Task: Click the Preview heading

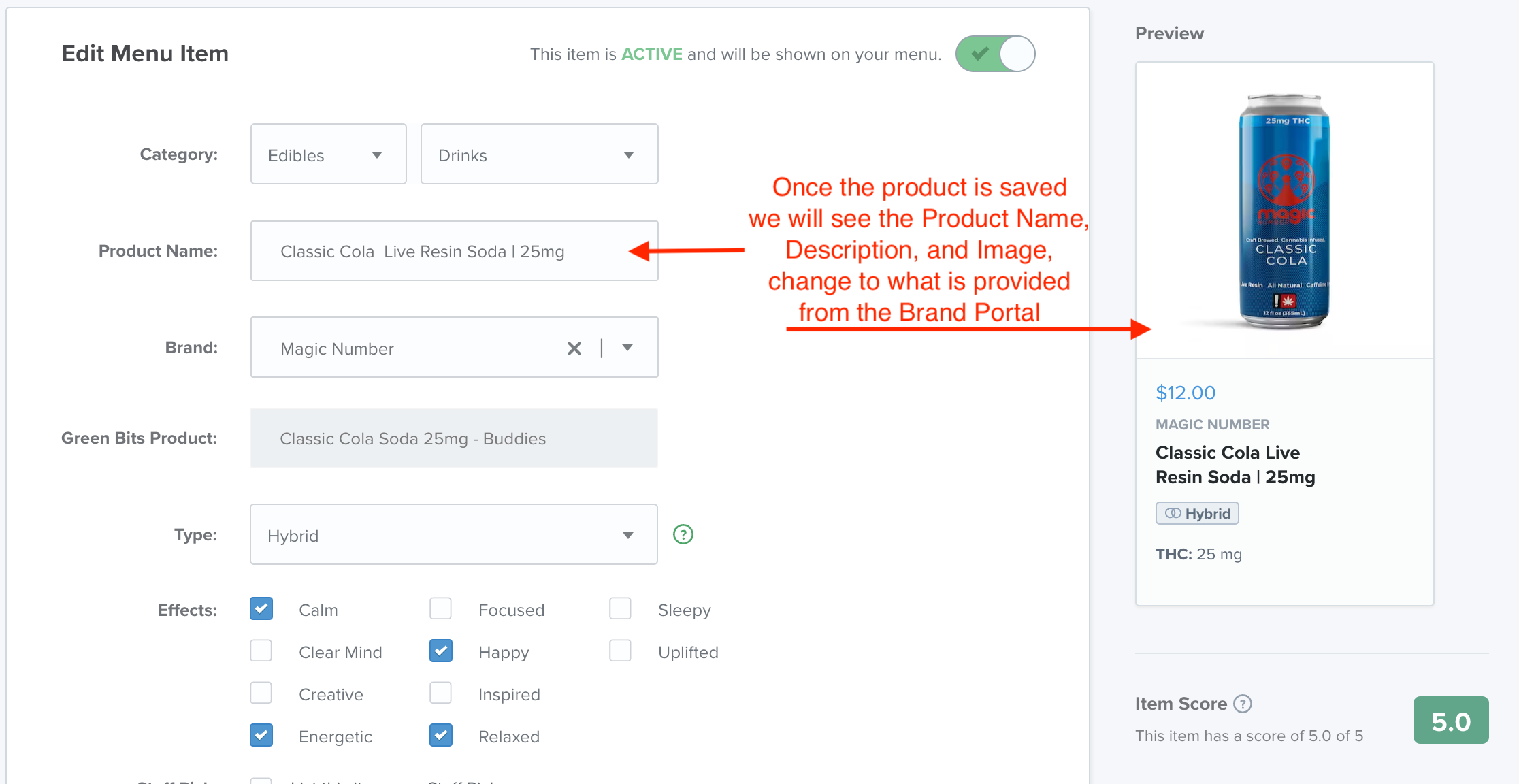Action: 1169,33
